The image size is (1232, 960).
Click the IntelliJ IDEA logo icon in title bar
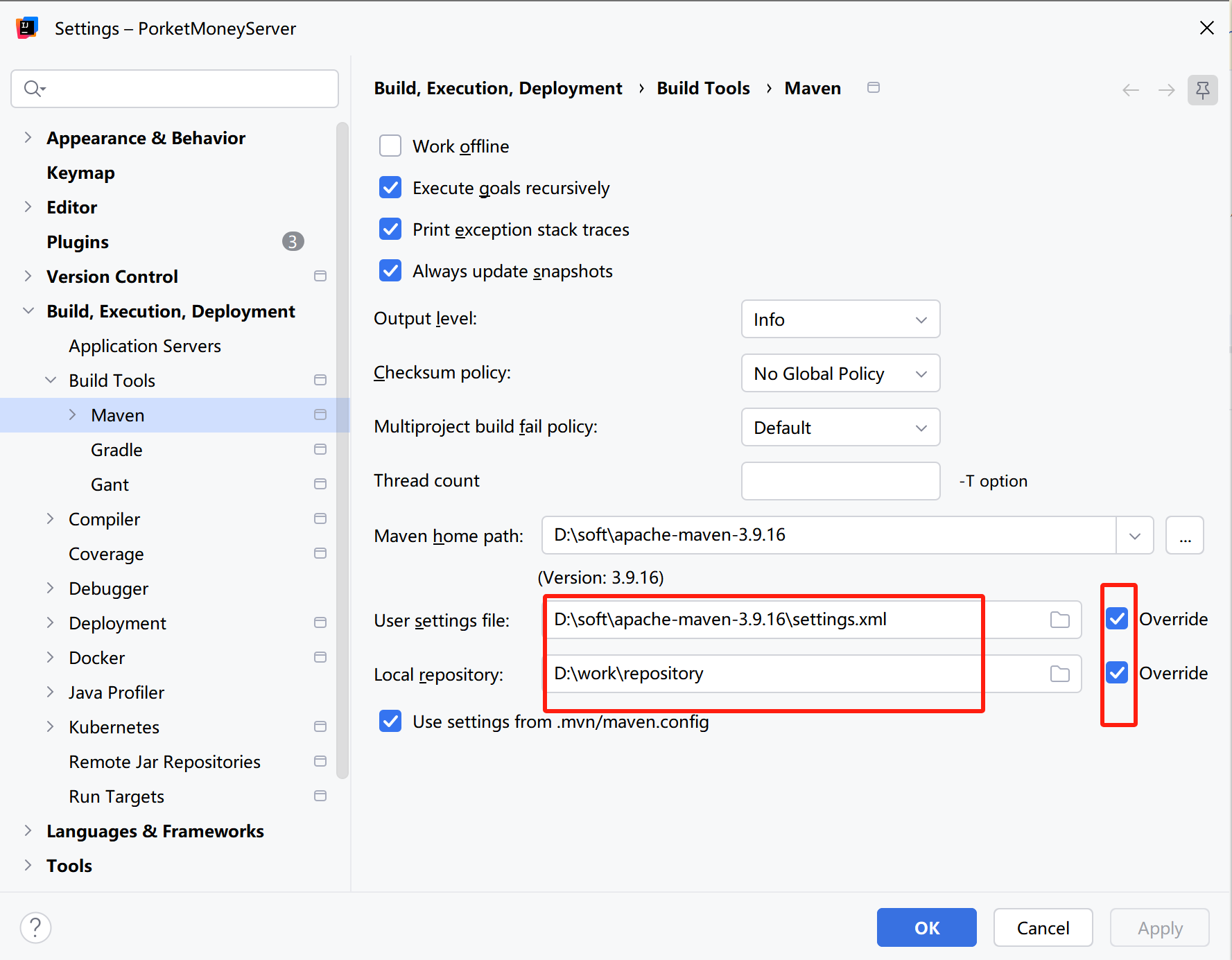tap(27, 28)
